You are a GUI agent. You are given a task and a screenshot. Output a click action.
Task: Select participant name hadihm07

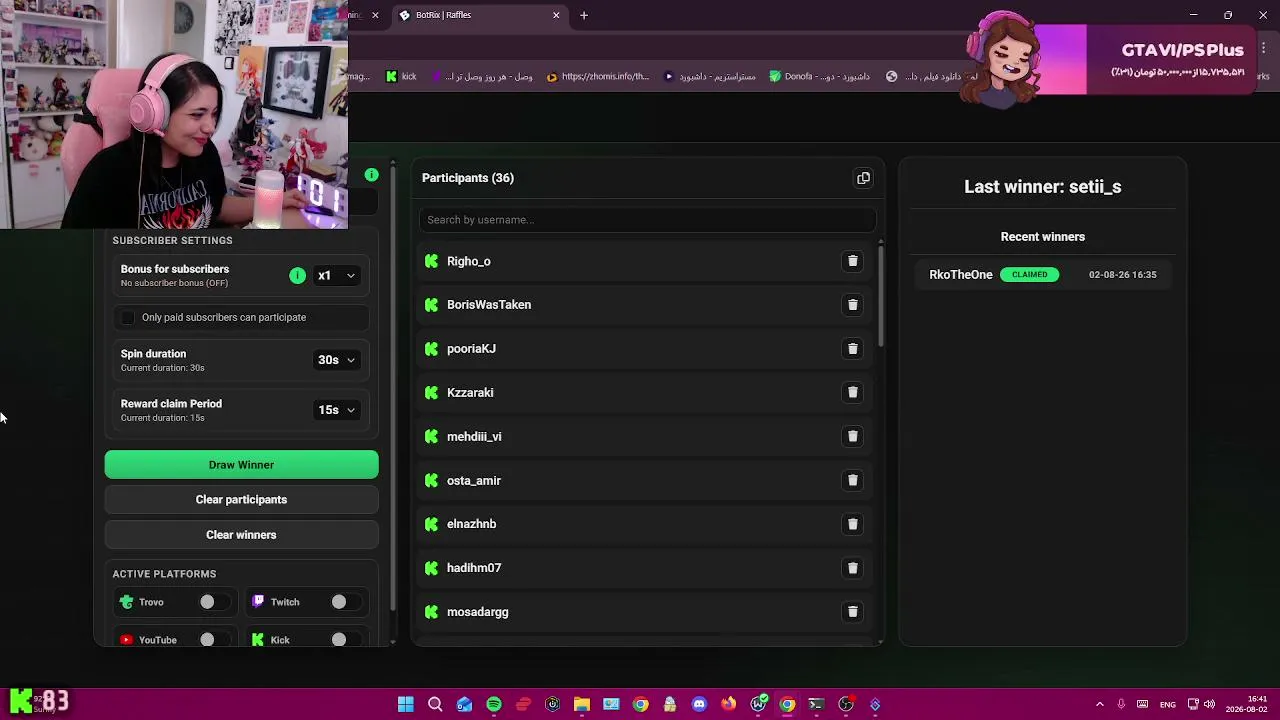point(474,568)
